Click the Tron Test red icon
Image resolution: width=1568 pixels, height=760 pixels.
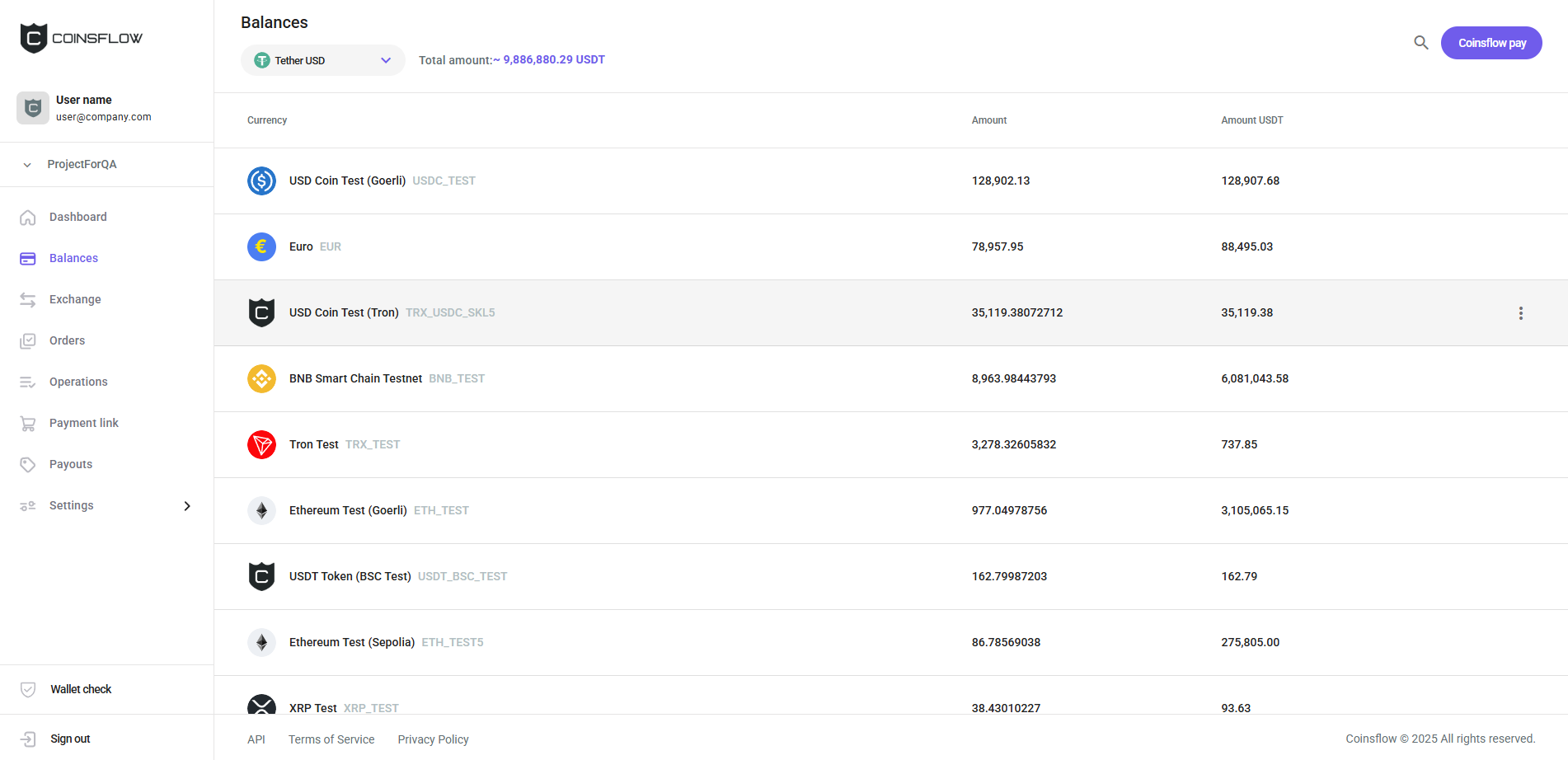click(x=261, y=444)
